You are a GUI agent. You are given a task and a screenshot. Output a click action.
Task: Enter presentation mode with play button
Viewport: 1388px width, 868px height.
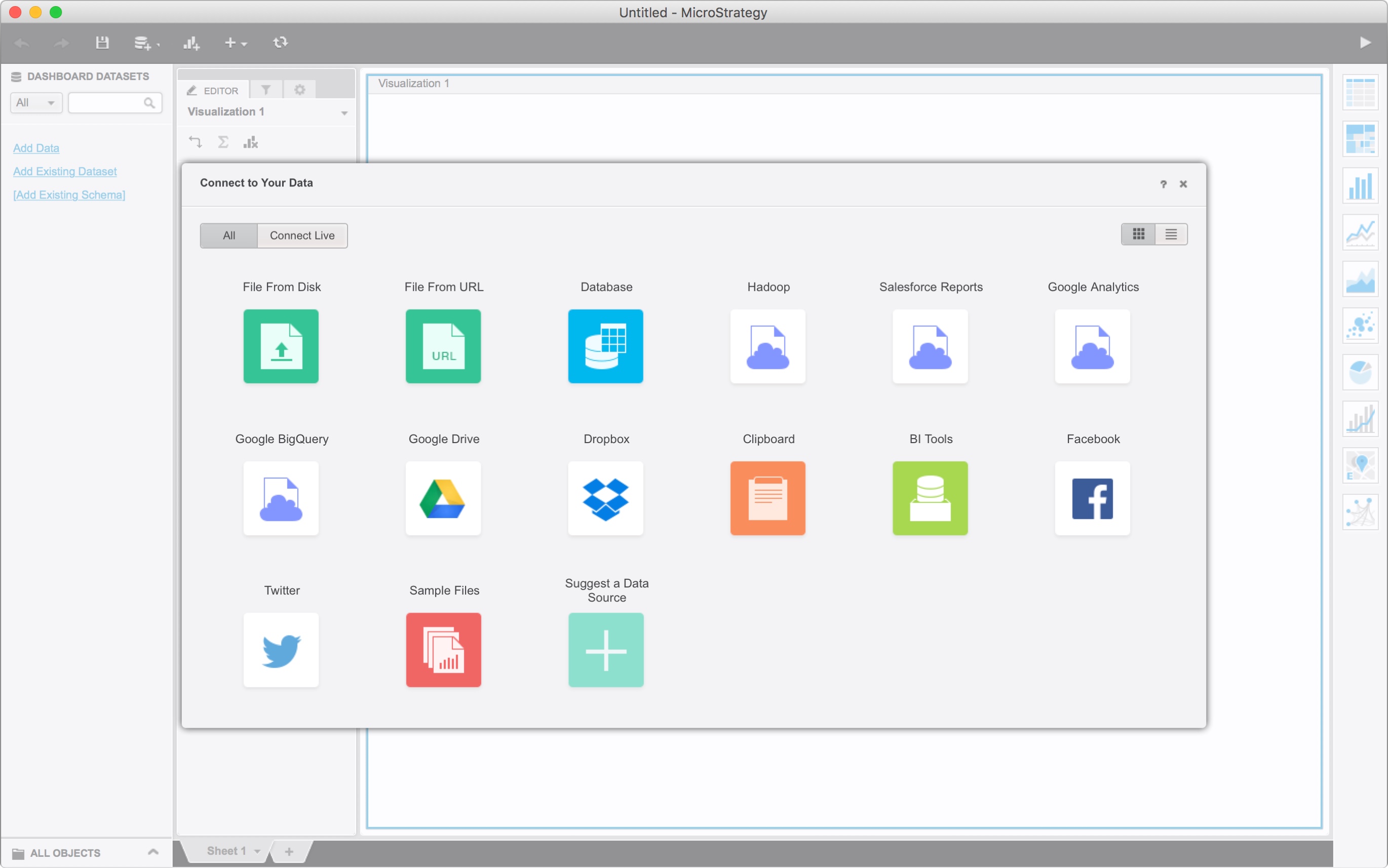point(1365,43)
